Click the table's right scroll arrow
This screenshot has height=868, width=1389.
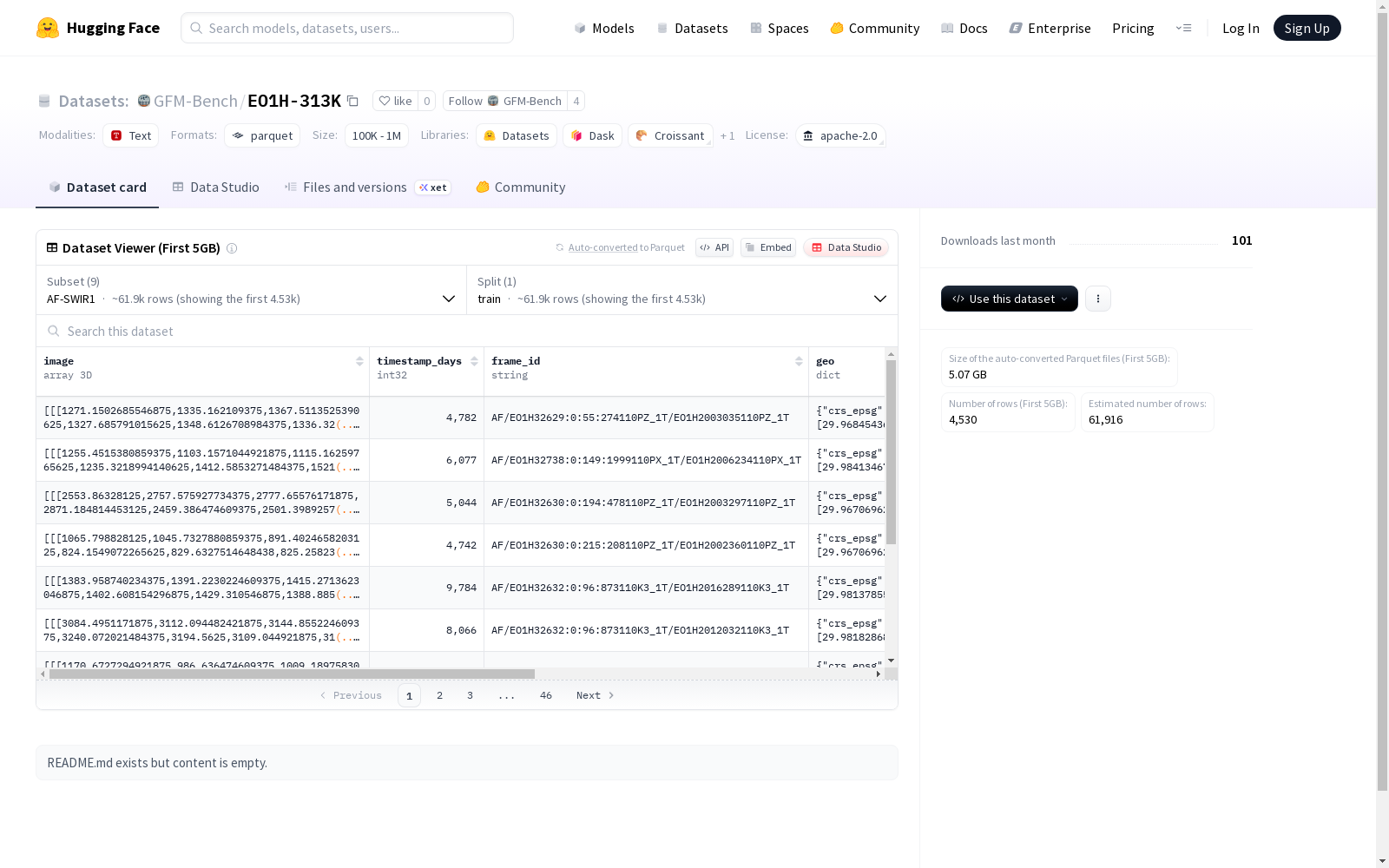(x=879, y=674)
